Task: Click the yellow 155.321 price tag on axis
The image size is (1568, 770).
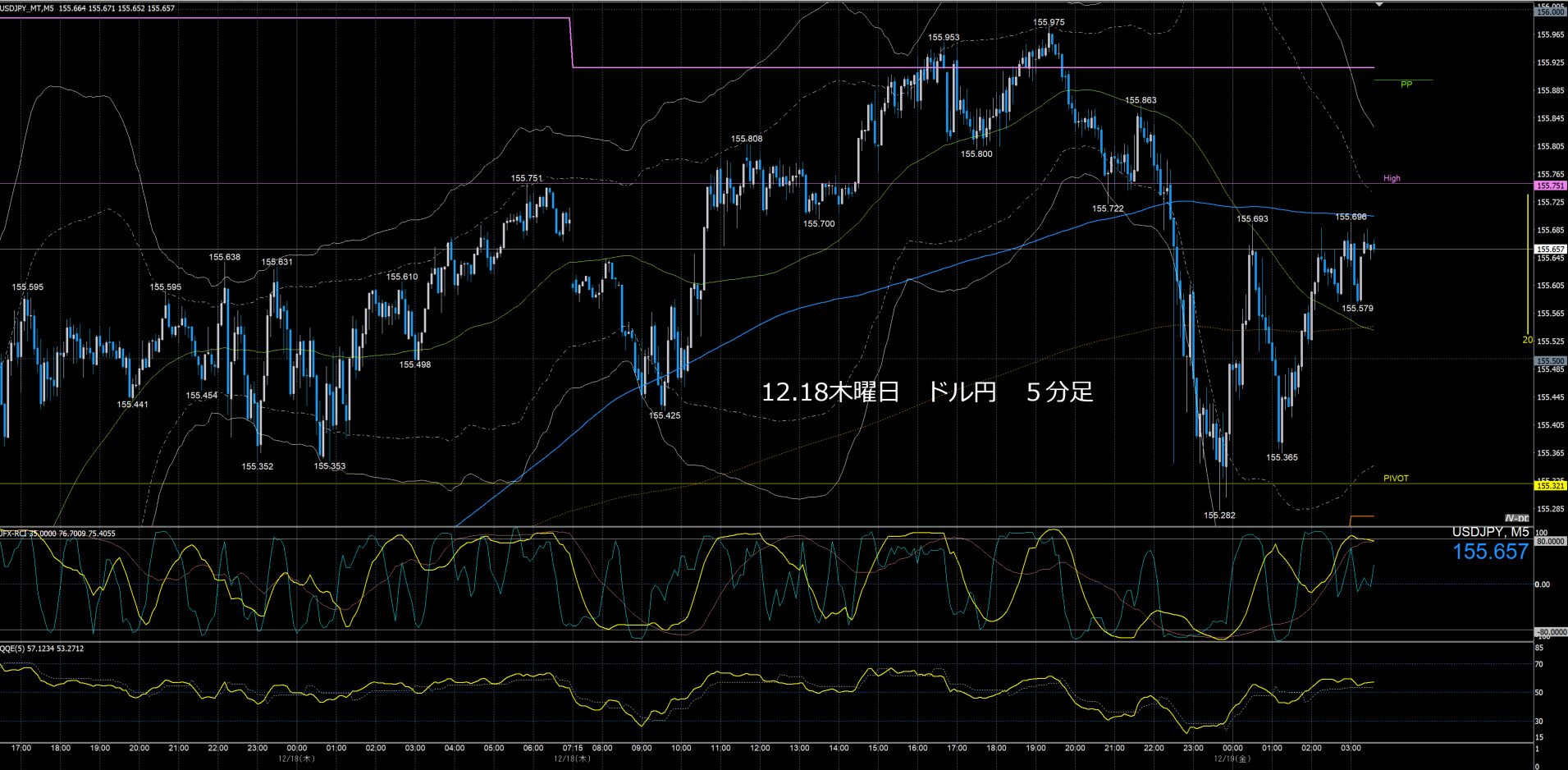Action: click(x=1550, y=486)
